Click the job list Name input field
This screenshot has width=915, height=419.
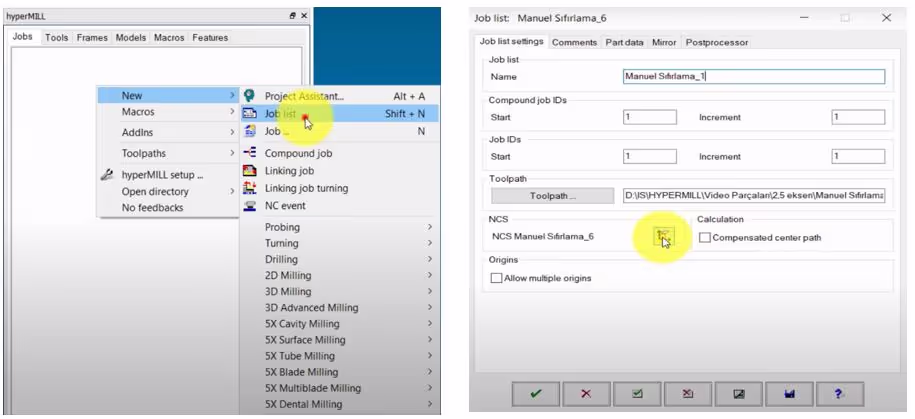(x=754, y=76)
